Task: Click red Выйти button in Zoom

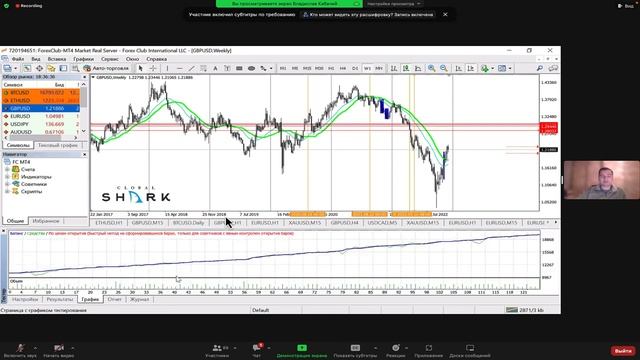Action: point(623,351)
